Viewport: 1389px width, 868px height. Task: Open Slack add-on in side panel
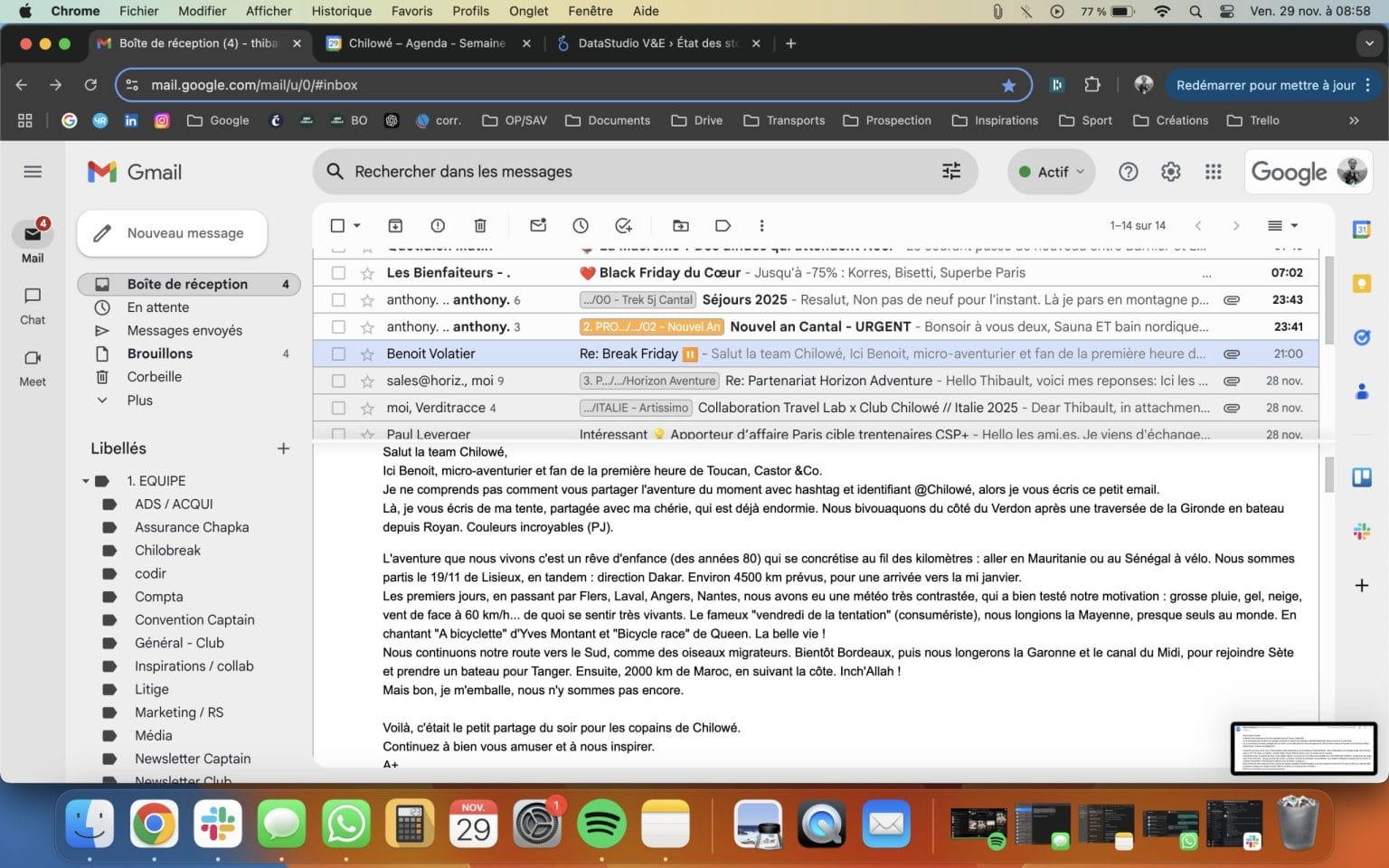pos(1361,532)
